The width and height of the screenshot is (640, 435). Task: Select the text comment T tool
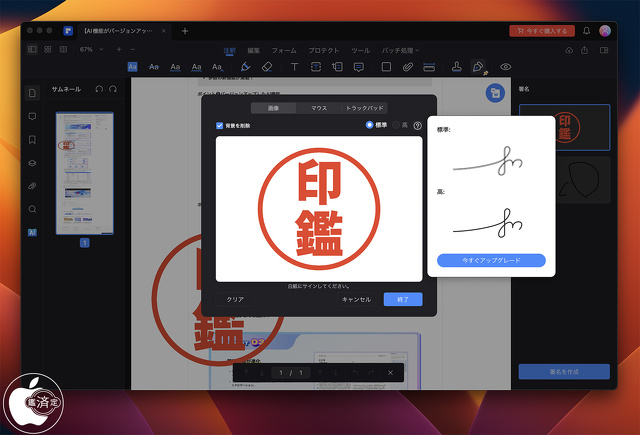[294, 67]
